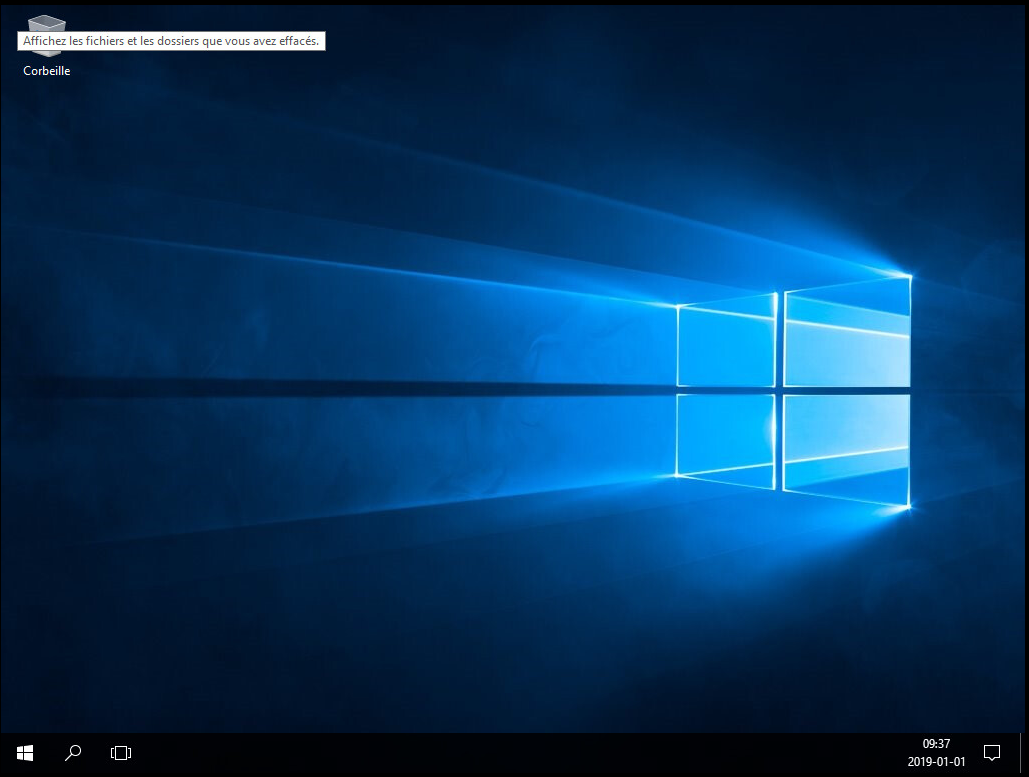1029x777 pixels.
Task: Click the upper-left pane of the wallpaper logo
Action: coord(726,343)
